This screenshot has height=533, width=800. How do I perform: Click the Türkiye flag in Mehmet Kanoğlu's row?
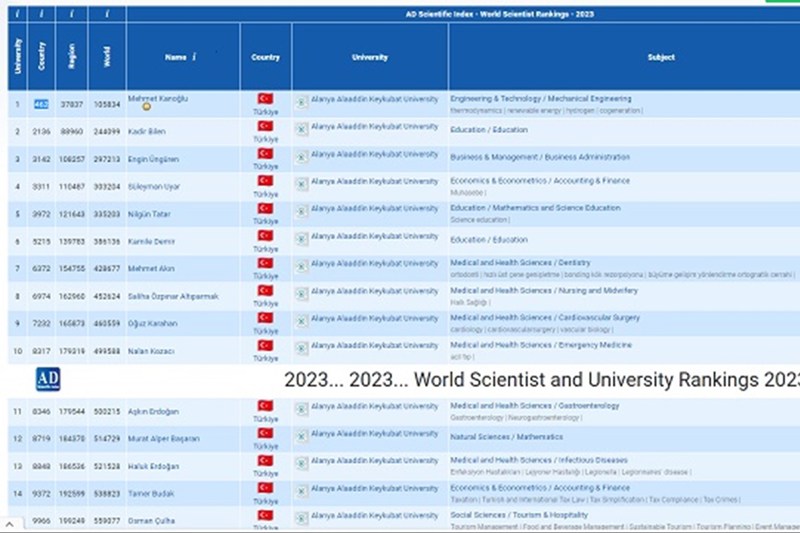pos(265,99)
